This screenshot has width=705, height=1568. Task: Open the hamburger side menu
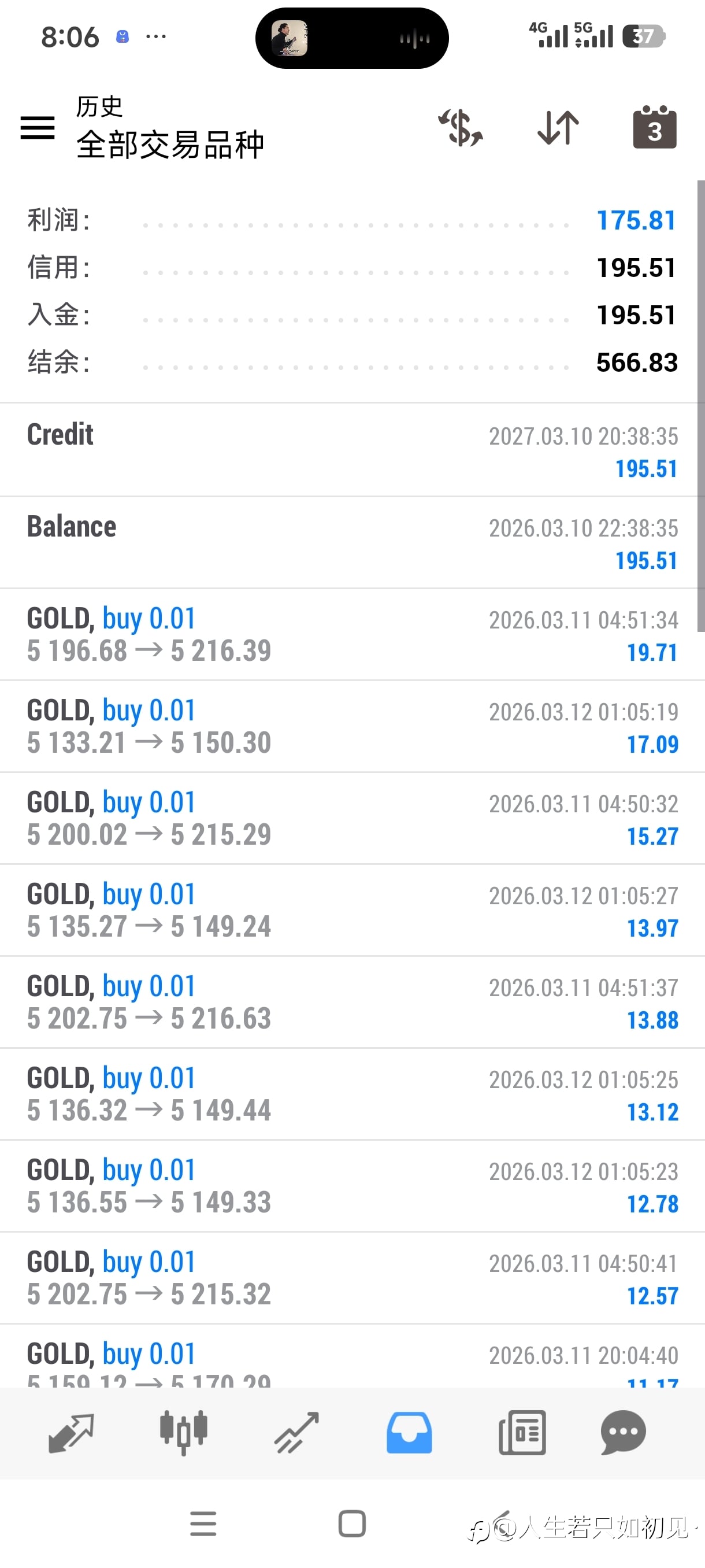[38, 128]
